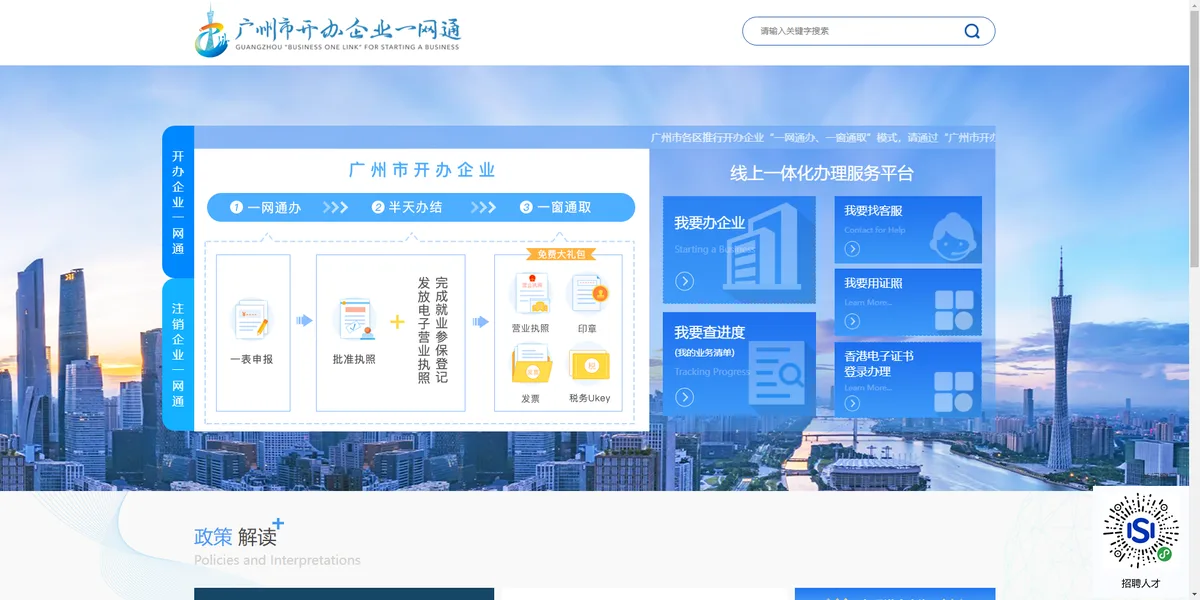The height and width of the screenshot is (600, 1200).
Task: Open the 我要办企业 card
Action: coord(739,250)
